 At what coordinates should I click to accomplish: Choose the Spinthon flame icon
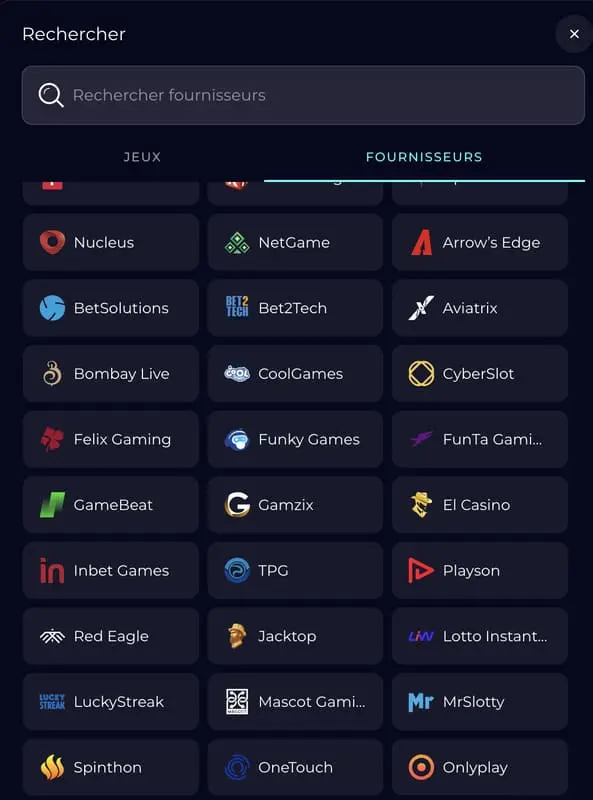click(x=52, y=767)
